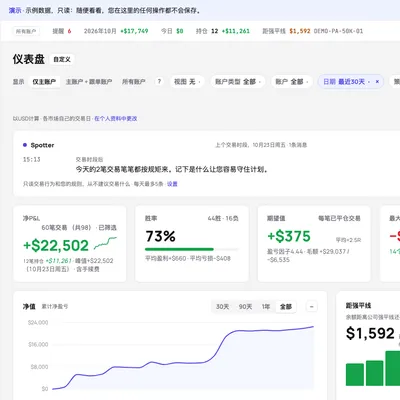Switch equity chart to 30天 range

222,307
